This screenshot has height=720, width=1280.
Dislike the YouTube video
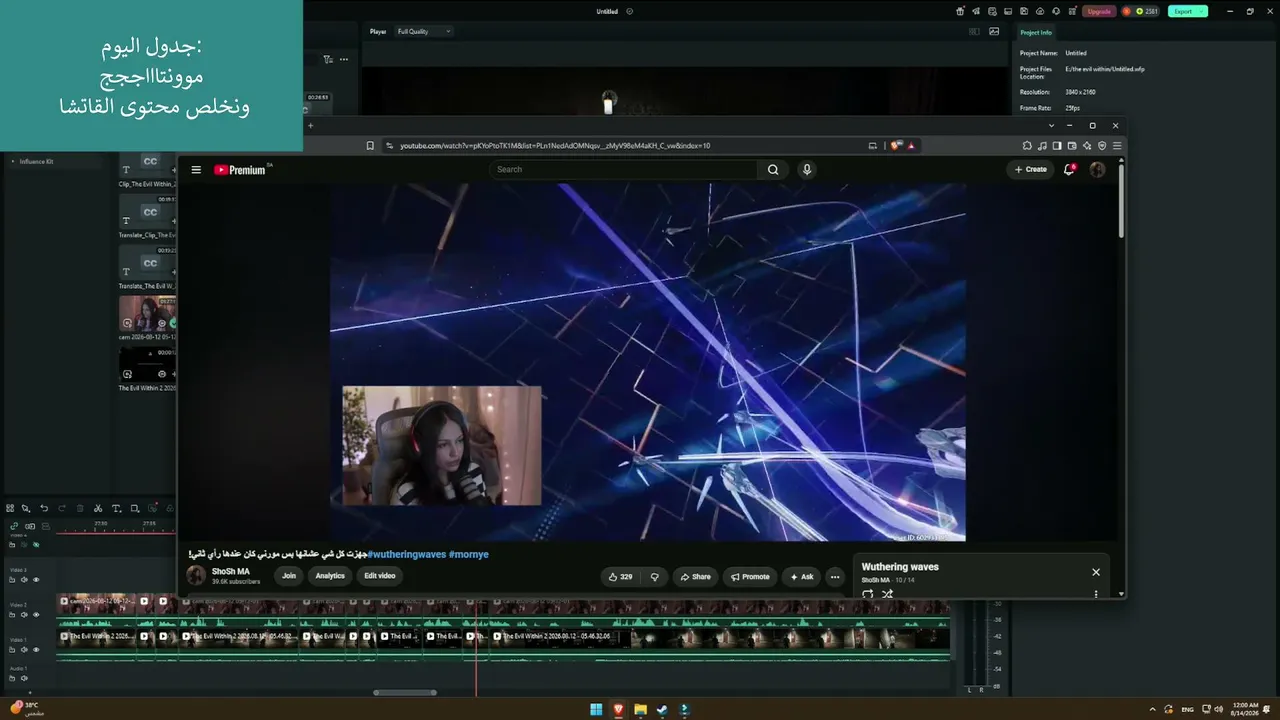[655, 576]
